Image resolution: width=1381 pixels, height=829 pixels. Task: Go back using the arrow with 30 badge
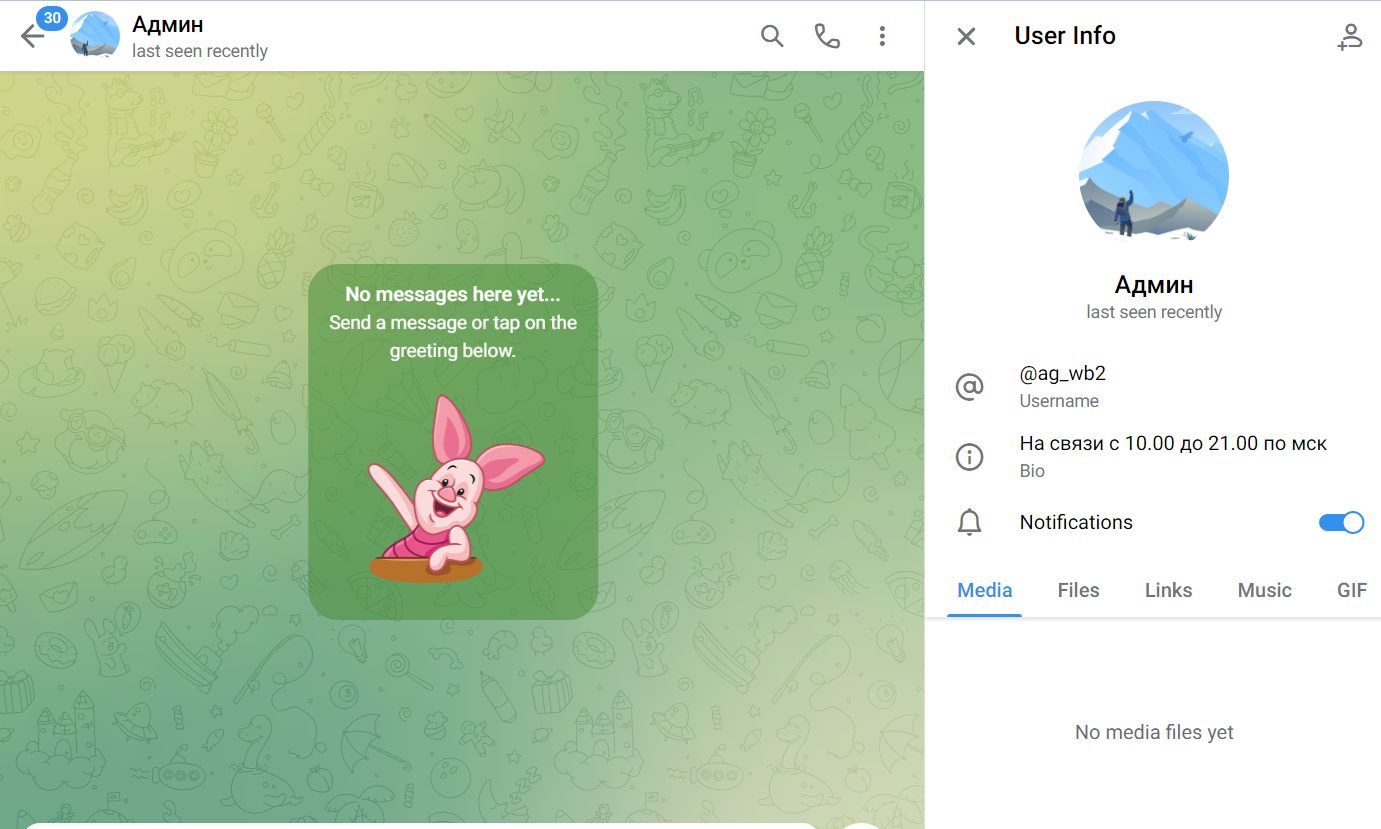pyautogui.click(x=32, y=36)
